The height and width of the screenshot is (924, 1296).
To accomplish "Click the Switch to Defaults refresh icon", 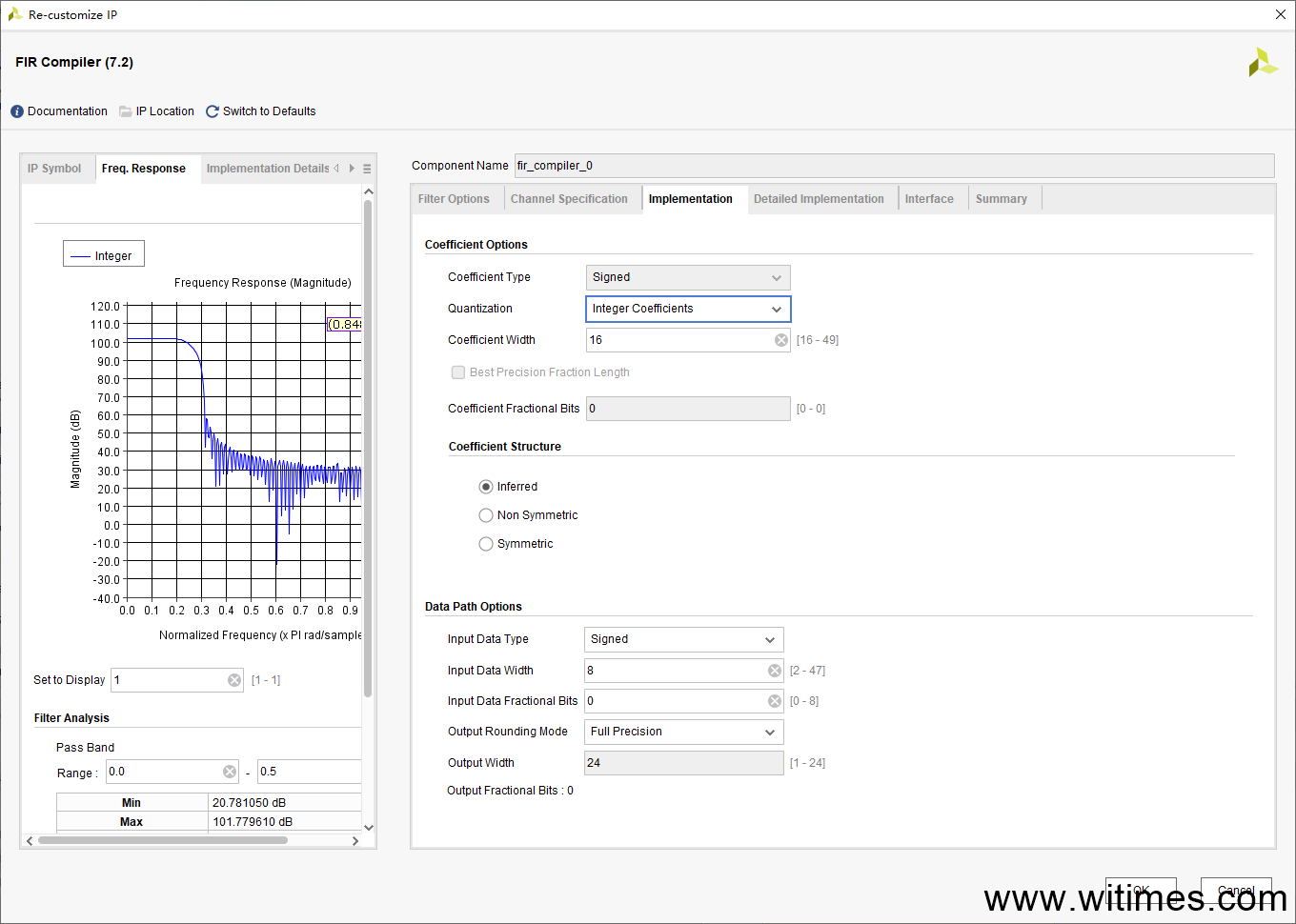I will point(213,111).
